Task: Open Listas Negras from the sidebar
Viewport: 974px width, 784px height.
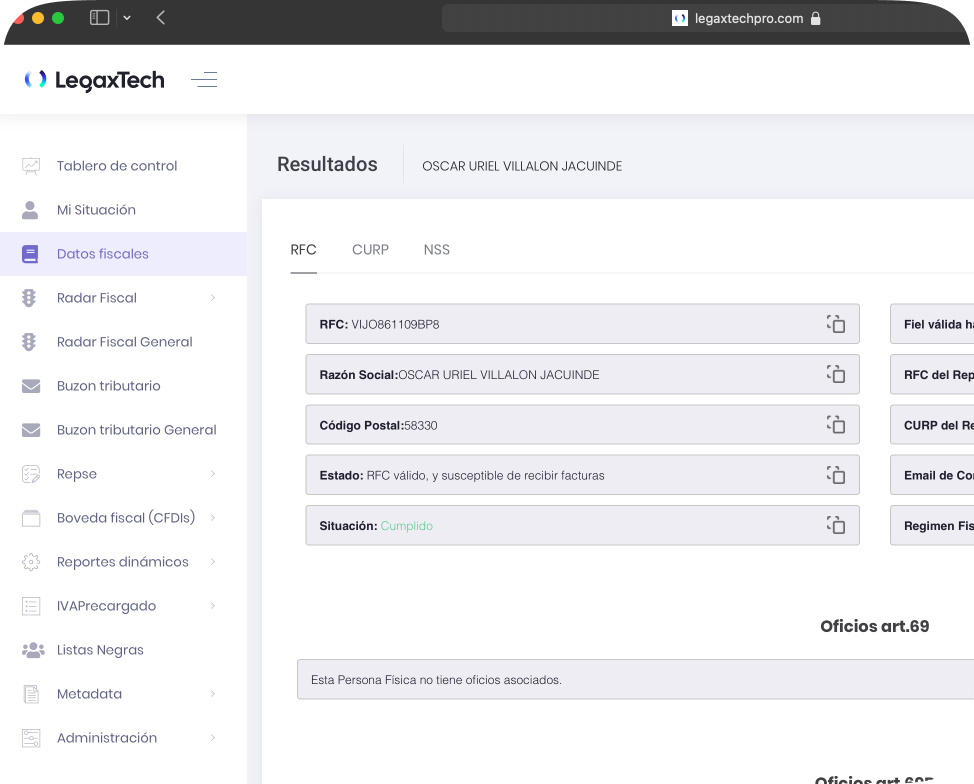Action: 100,650
